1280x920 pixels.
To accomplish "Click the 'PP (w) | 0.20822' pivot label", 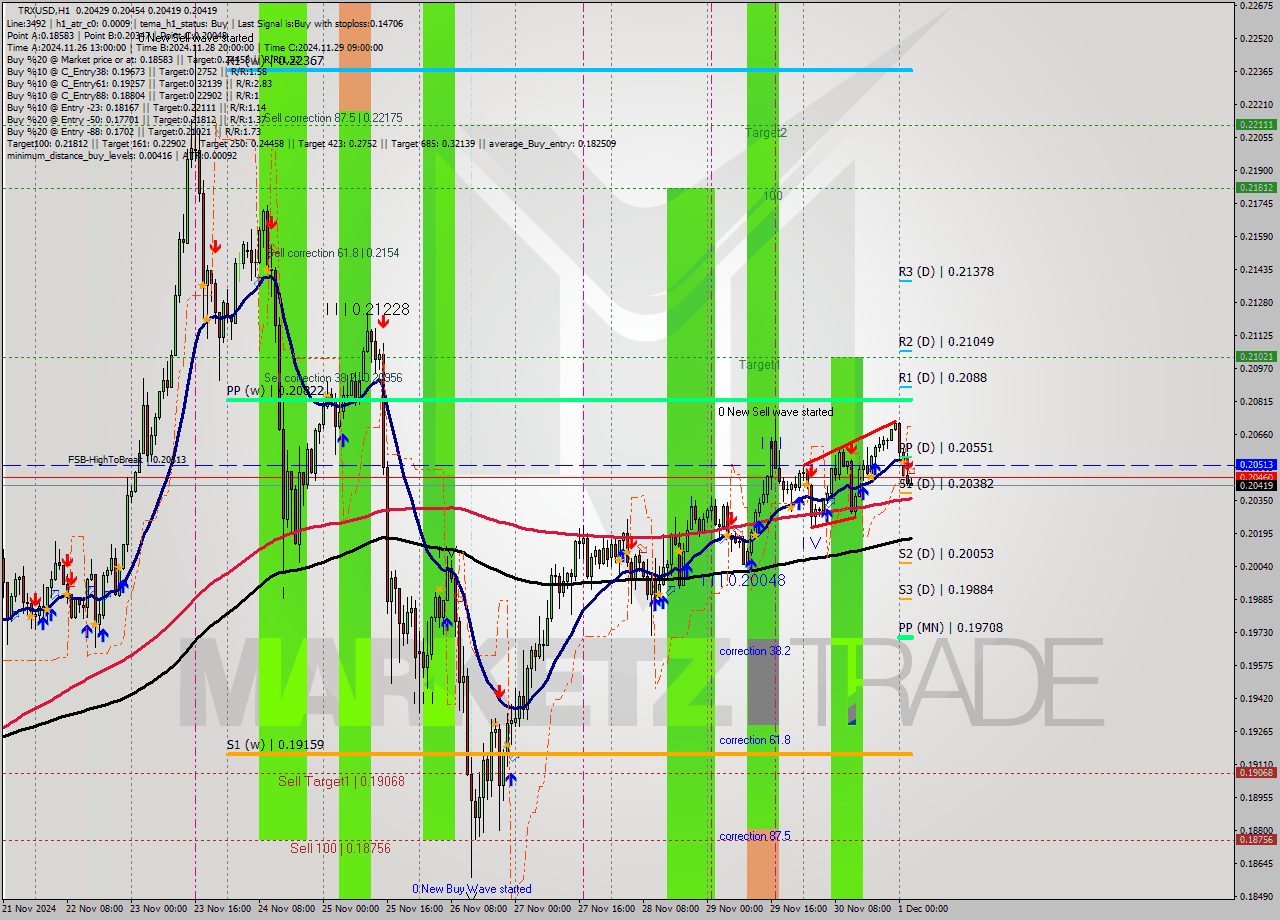I will [275, 391].
